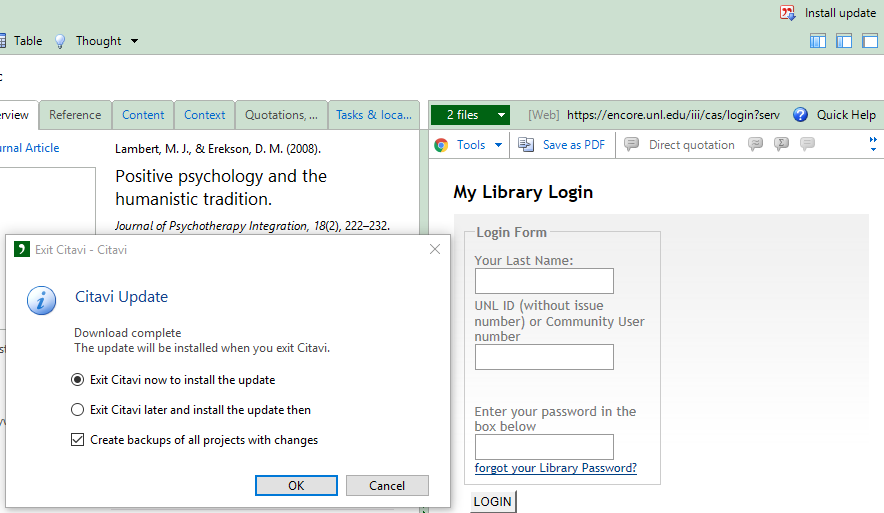Image resolution: width=884 pixels, height=513 pixels.
Task: Click the summary bubble icon with sigma
Action: click(x=781, y=144)
